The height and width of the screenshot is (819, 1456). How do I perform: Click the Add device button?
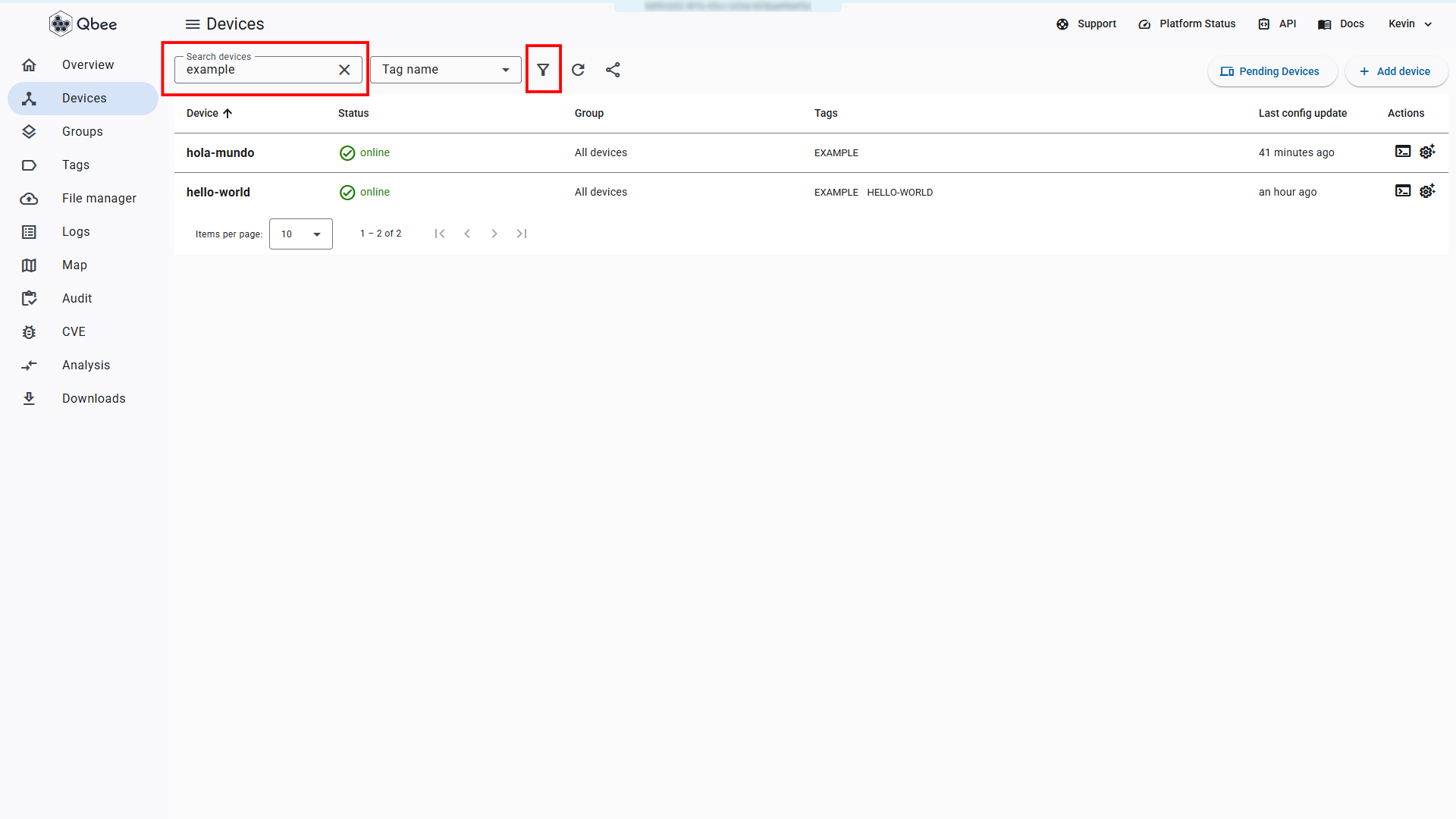(1396, 71)
